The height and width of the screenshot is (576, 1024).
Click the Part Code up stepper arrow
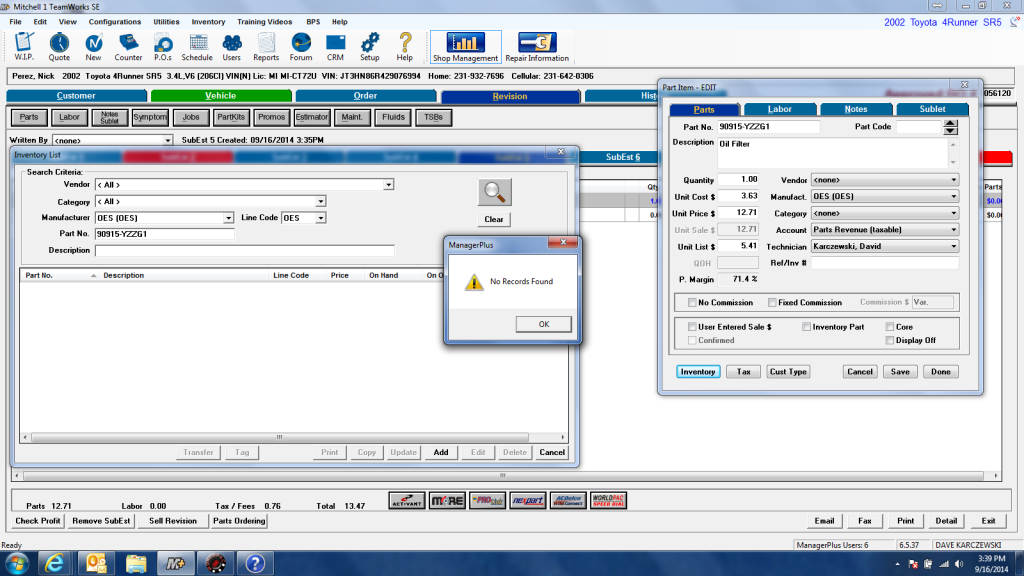point(951,123)
